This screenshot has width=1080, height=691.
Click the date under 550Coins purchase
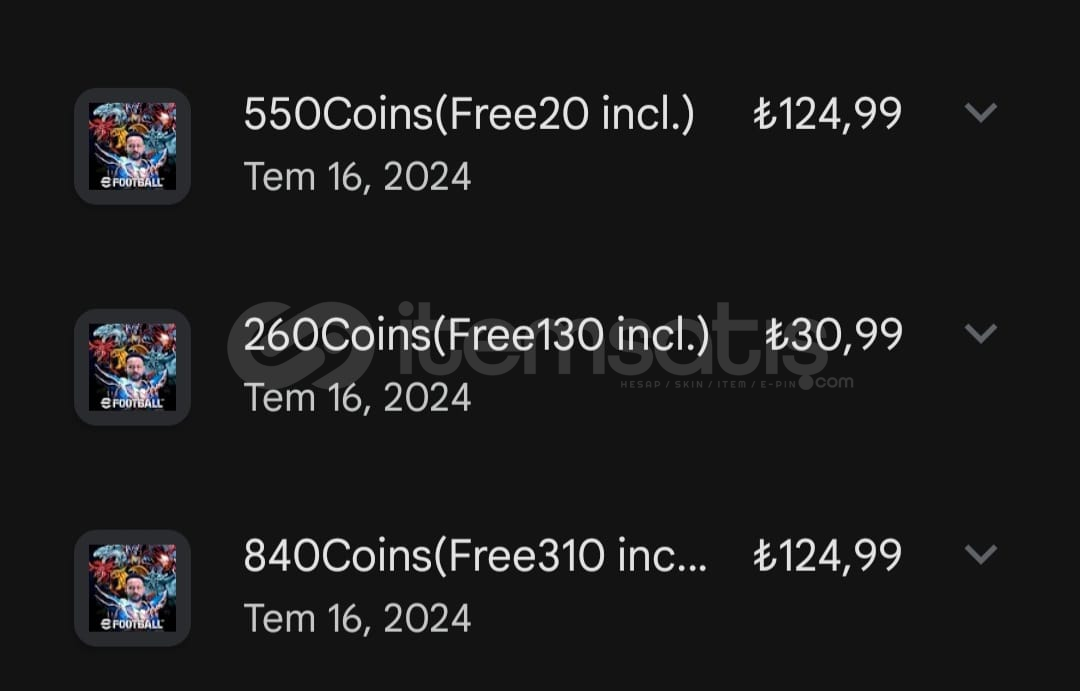point(357,177)
